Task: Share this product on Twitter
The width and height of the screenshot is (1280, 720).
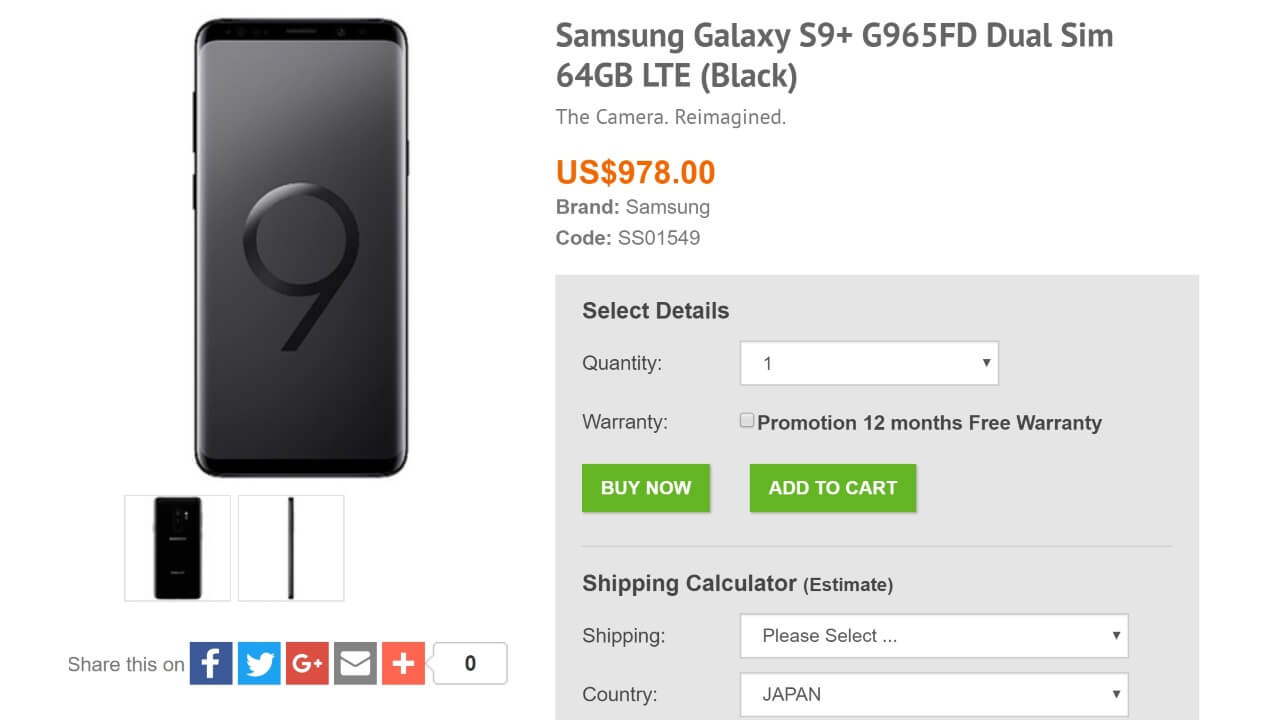Action: coord(259,663)
